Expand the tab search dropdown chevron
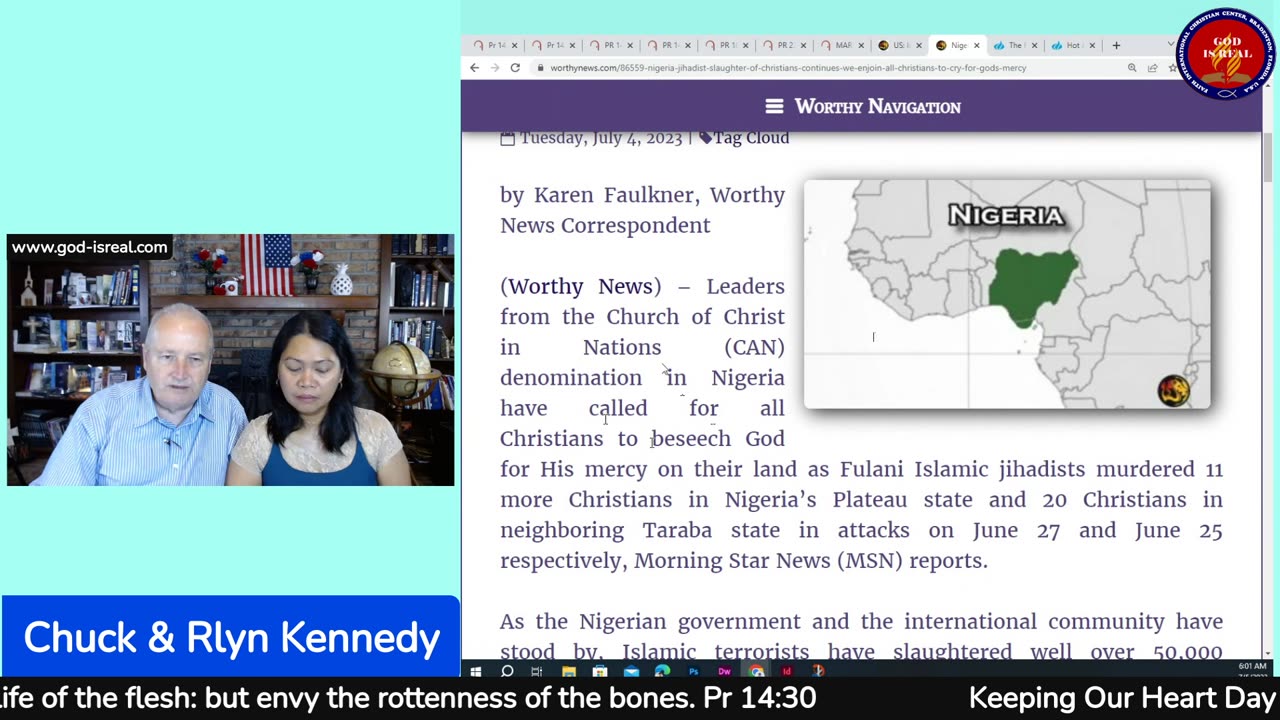Image resolution: width=1280 pixels, height=720 pixels. [x=1171, y=45]
